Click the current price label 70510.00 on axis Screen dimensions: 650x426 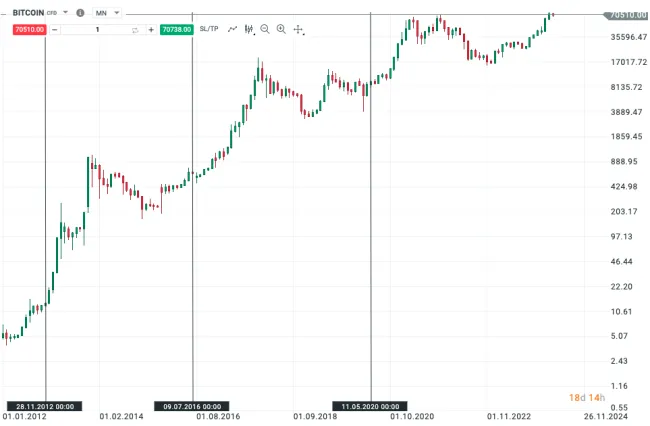point(626,15)
